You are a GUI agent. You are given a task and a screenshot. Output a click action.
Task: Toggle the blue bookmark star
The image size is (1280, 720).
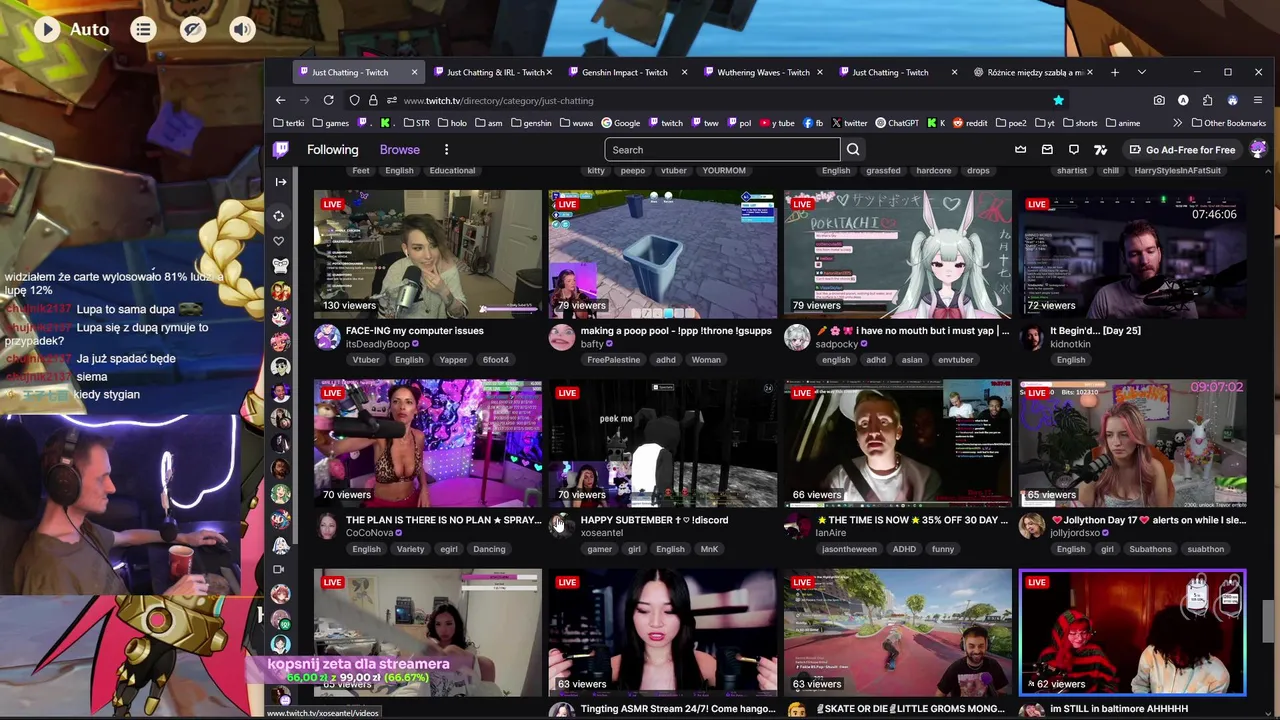coord(1058,100)
